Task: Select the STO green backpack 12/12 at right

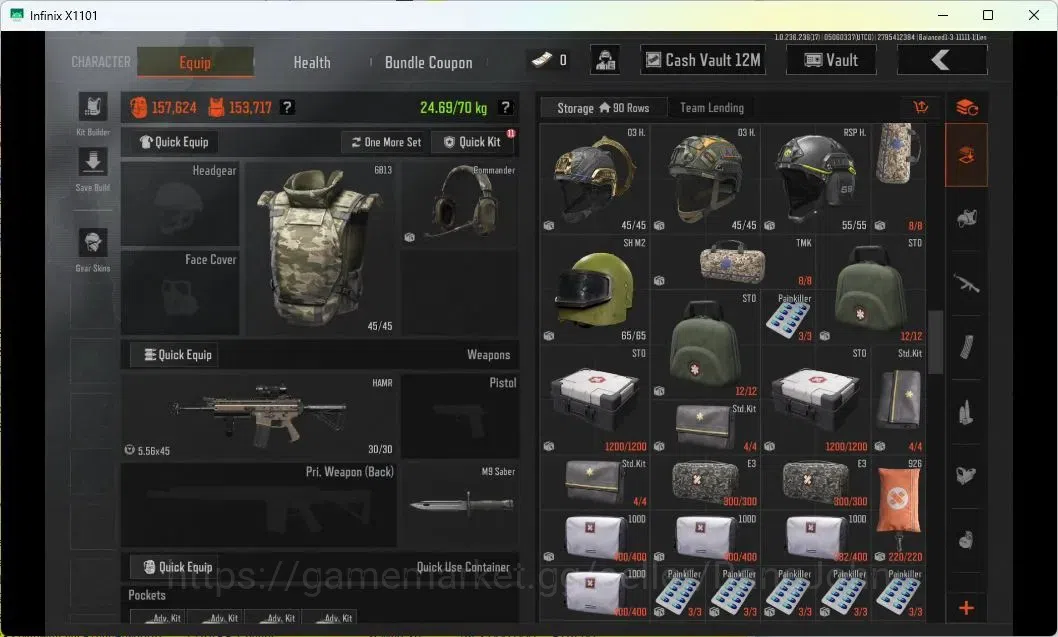Action: (870, 289)
